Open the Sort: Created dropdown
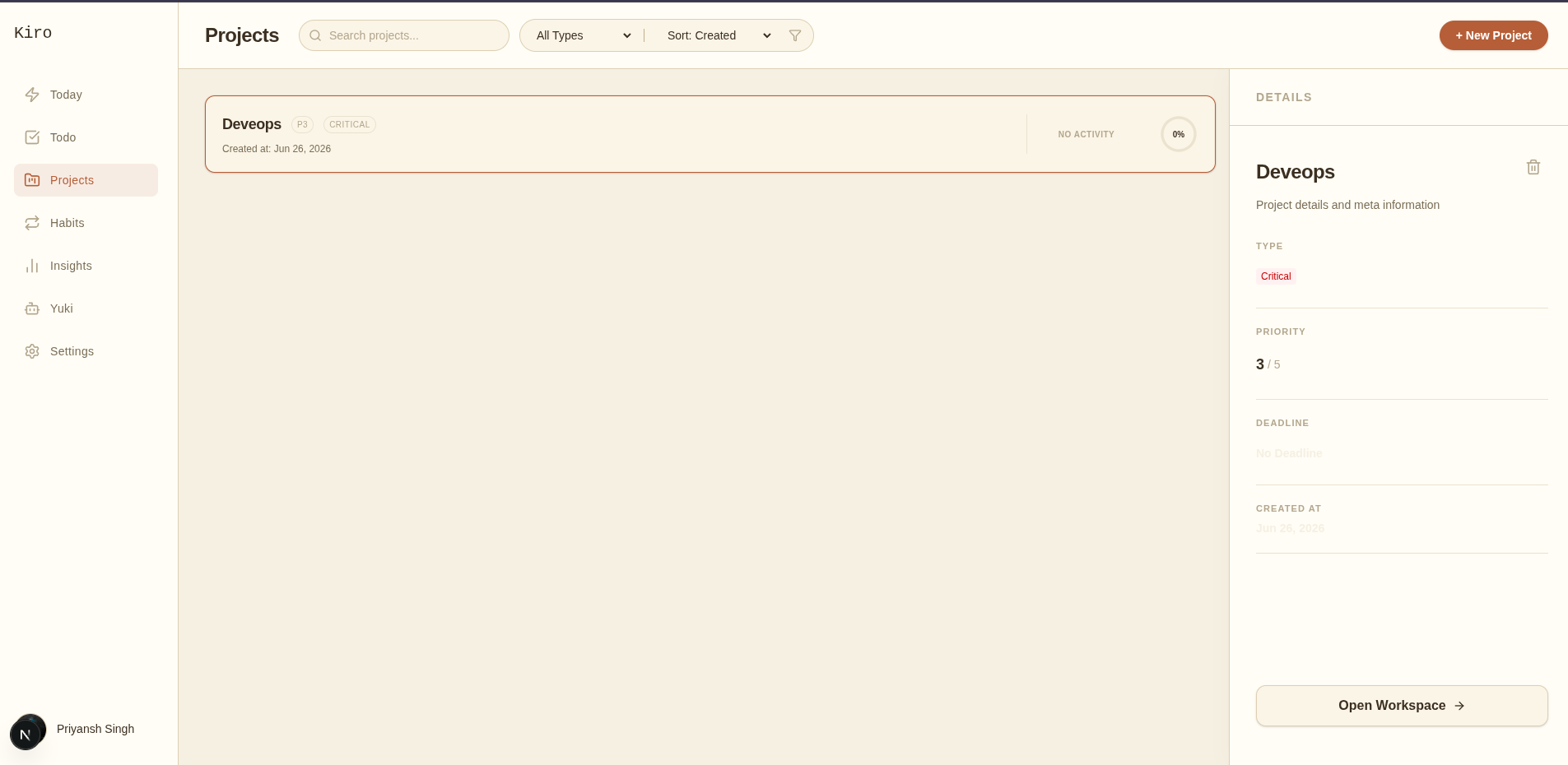This screenshot has height=765, width=1568. click(719, 35)
